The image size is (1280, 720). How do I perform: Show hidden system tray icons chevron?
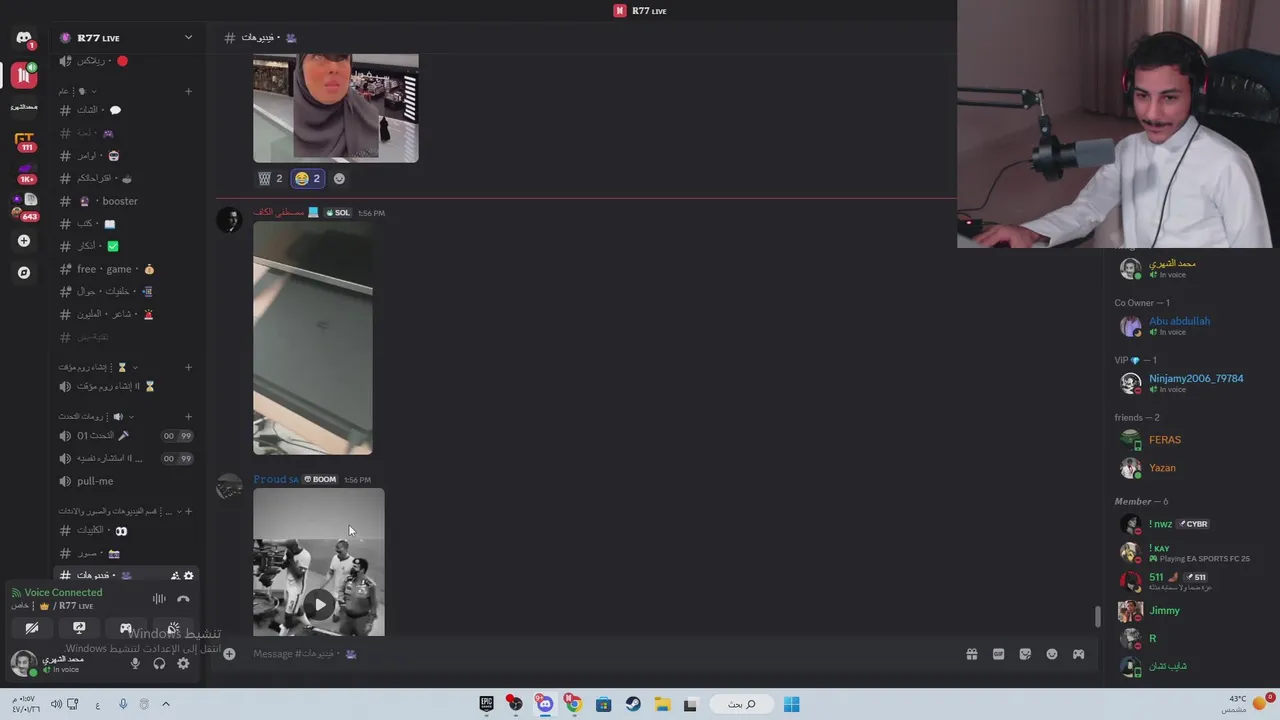click(x=166, y=704)
